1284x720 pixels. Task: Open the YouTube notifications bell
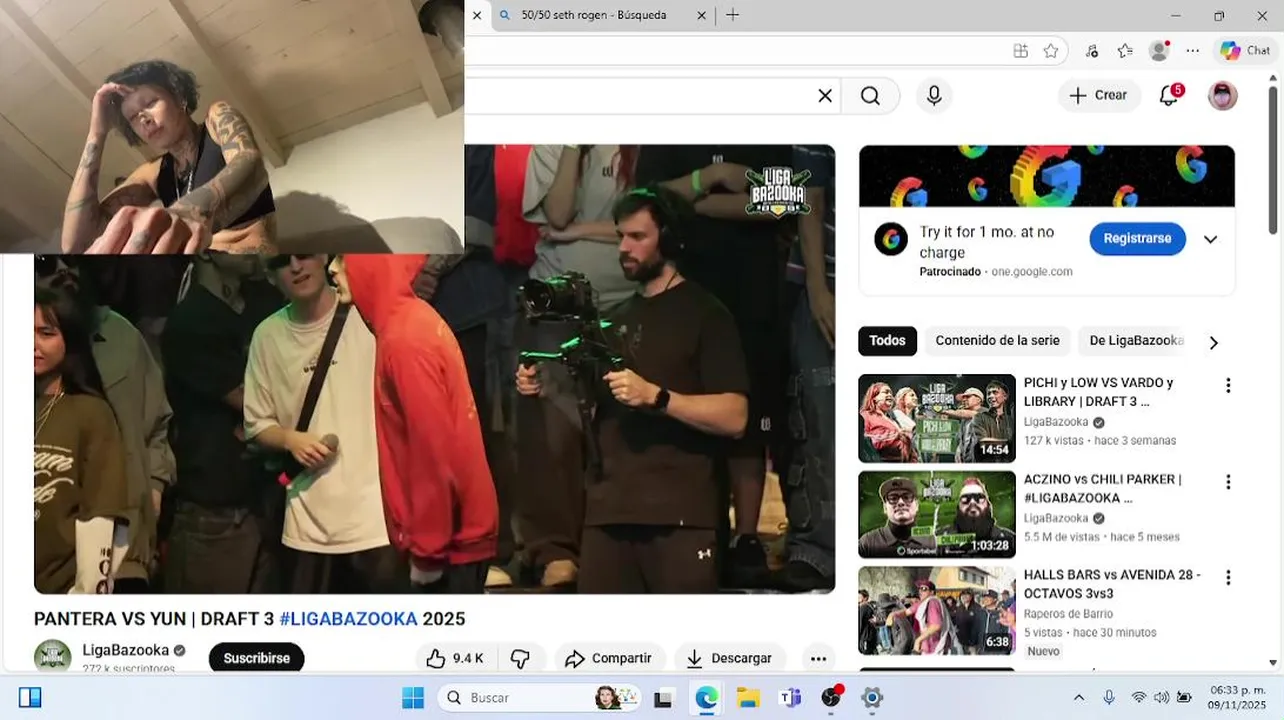[1169, 95]
